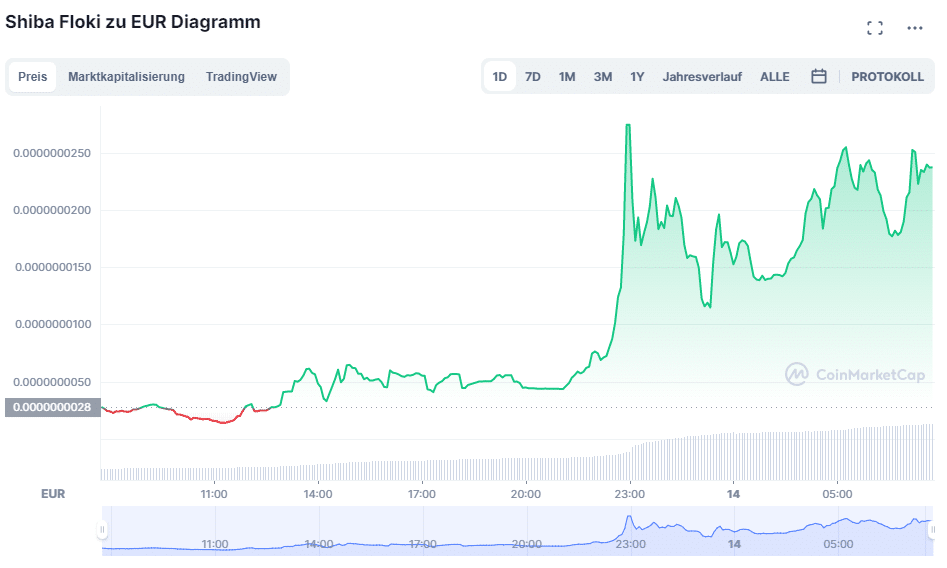This screenshot has width=947, height=568.
Task: Open fullscreen chart view icon
Action: [875, 28]
